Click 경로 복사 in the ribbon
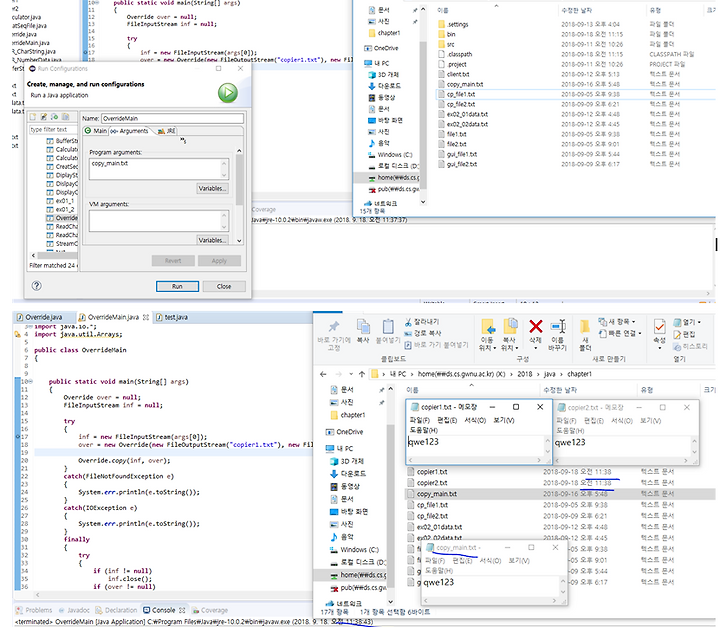Image resolution: width=720 pixels, height=627 pixels. tap(422, 333)
